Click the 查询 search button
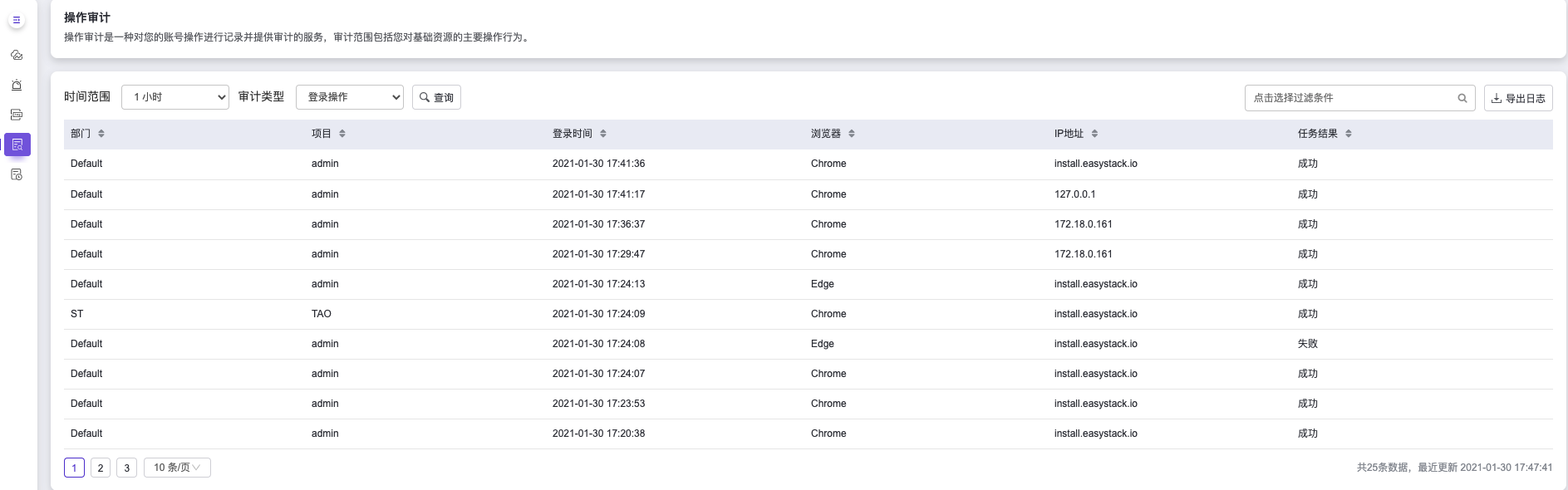Screen dimensions: 1568x490 click(436, 97)
